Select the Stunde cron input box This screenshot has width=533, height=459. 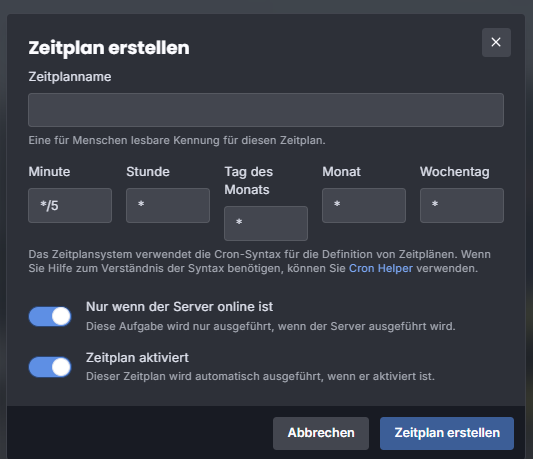pyautogui.click(x=168, y=205)
